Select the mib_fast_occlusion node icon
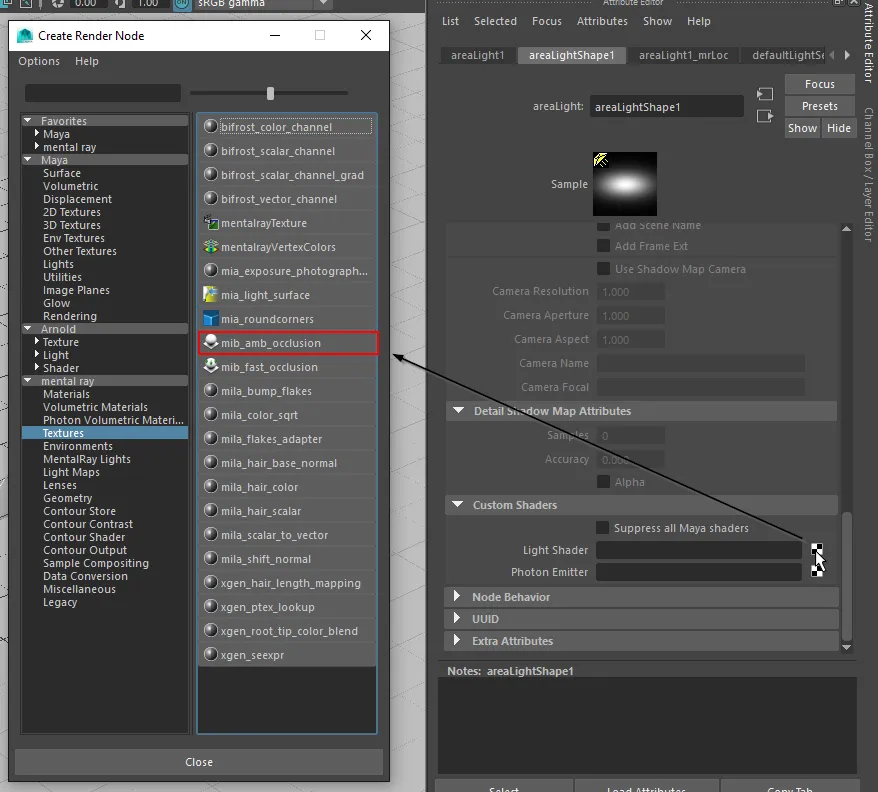The image size is (878, 792). (211, 367)
